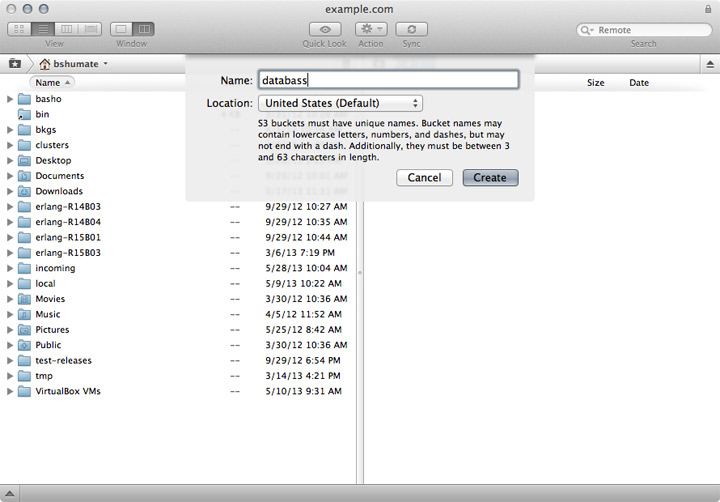Expand the erlang-R14B03 folder

click(10, 207)
